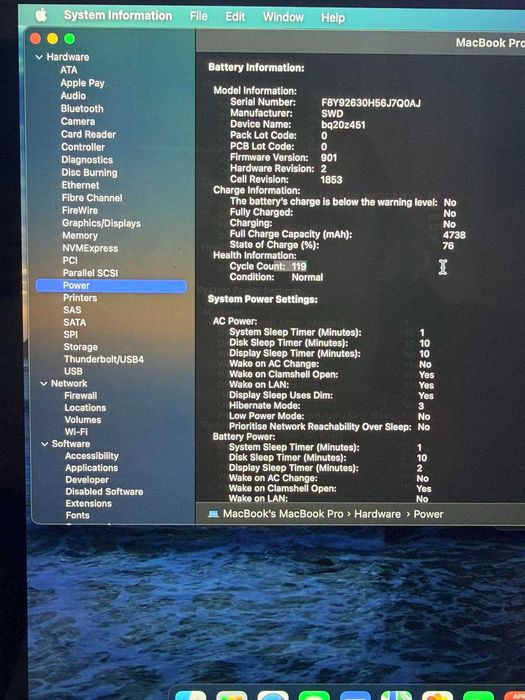Select Disc Burning in the sidebar

(89, 173)
